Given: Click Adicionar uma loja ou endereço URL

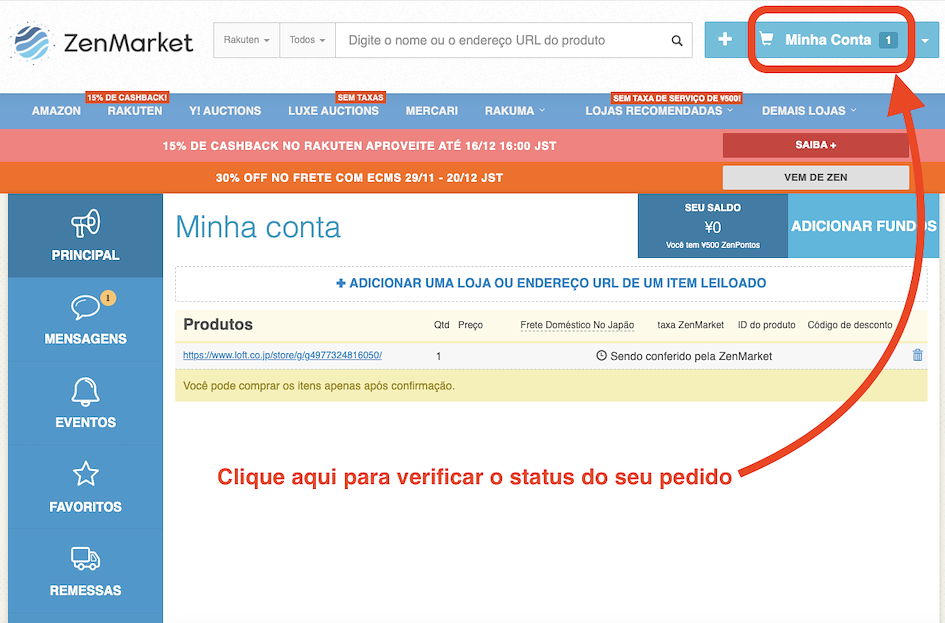Looking at the screenshot, I should pos(551,283).
